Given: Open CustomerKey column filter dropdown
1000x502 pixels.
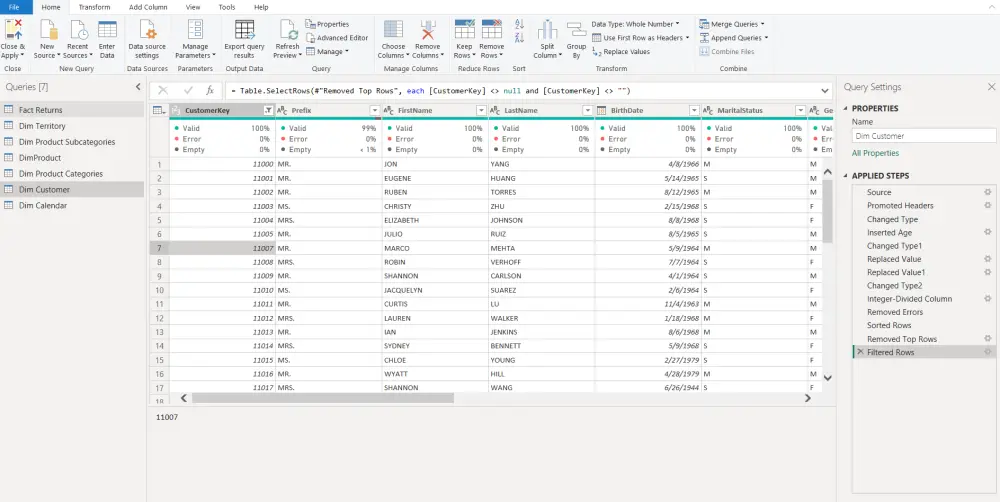Looking at the screenshot, I should pyautogui.click(x=268, y=111).
